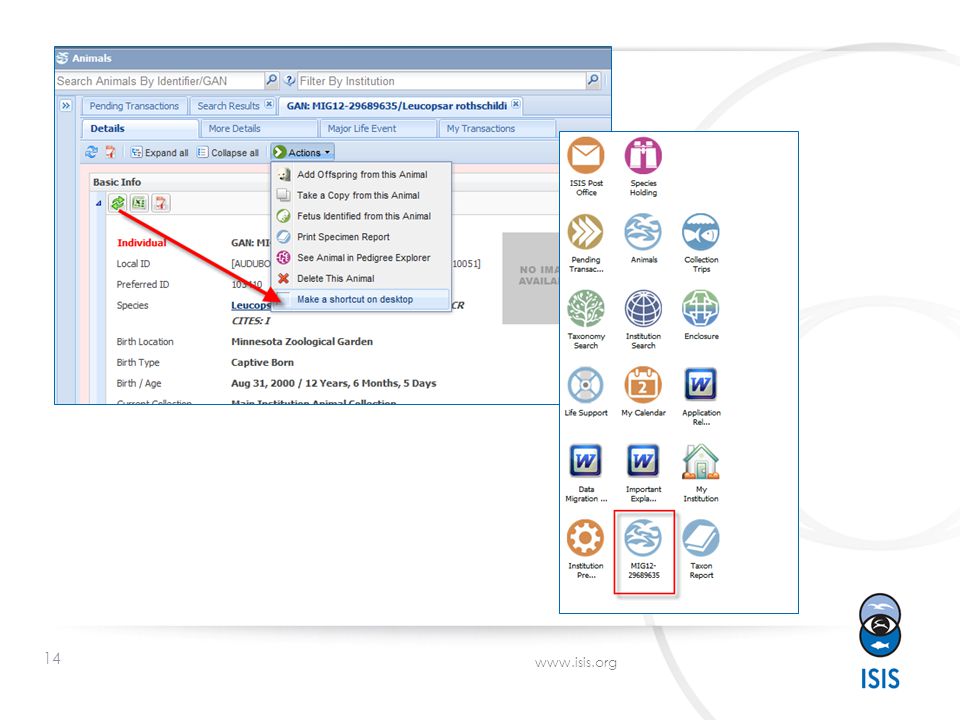Switch to Pending Transactions tab

[x=134, y=106]
